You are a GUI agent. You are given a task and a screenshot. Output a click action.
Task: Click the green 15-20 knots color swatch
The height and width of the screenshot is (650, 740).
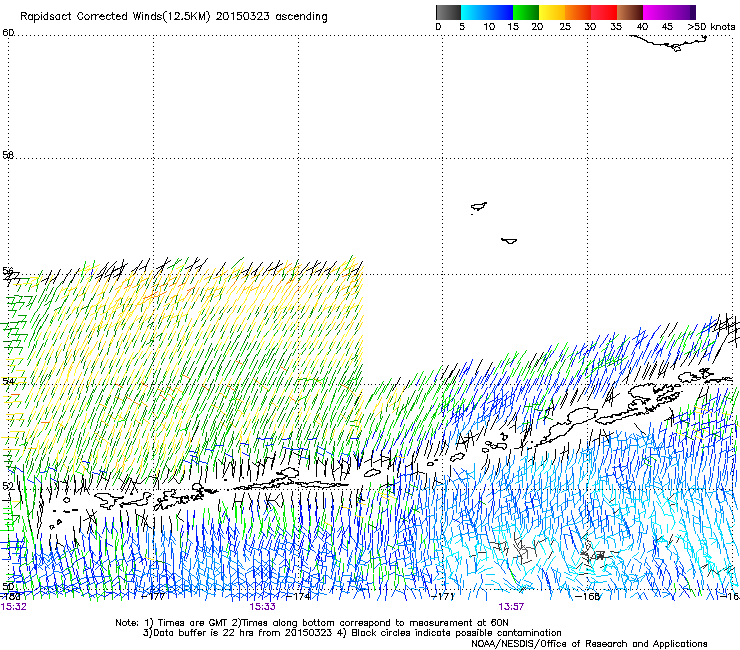point(526,12)
